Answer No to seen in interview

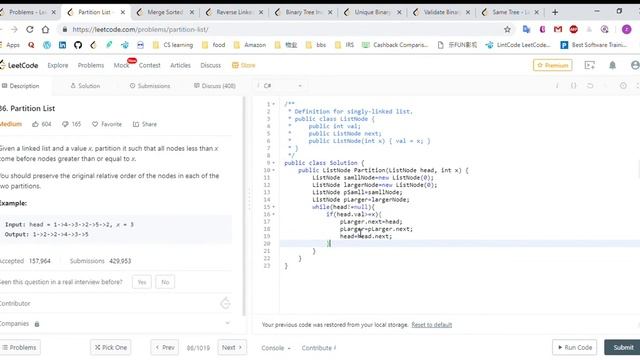[165, 282]
